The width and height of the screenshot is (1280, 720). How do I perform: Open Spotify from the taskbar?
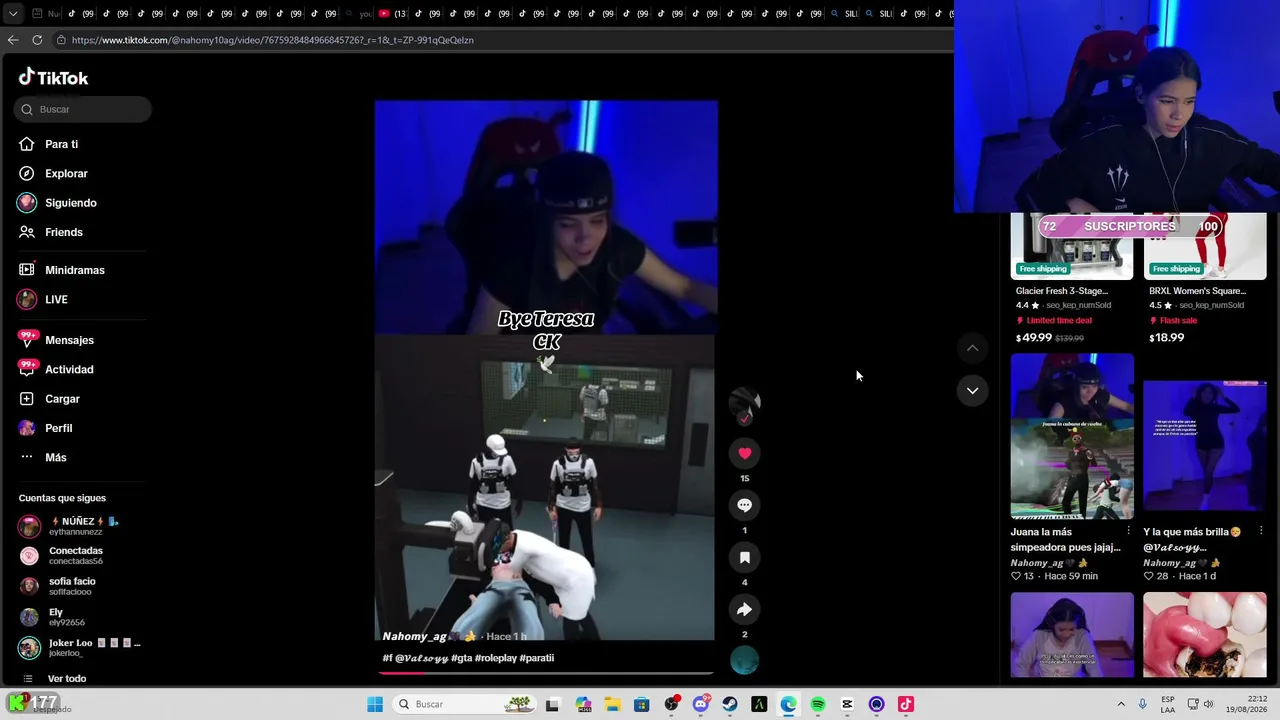click(818, 705)
